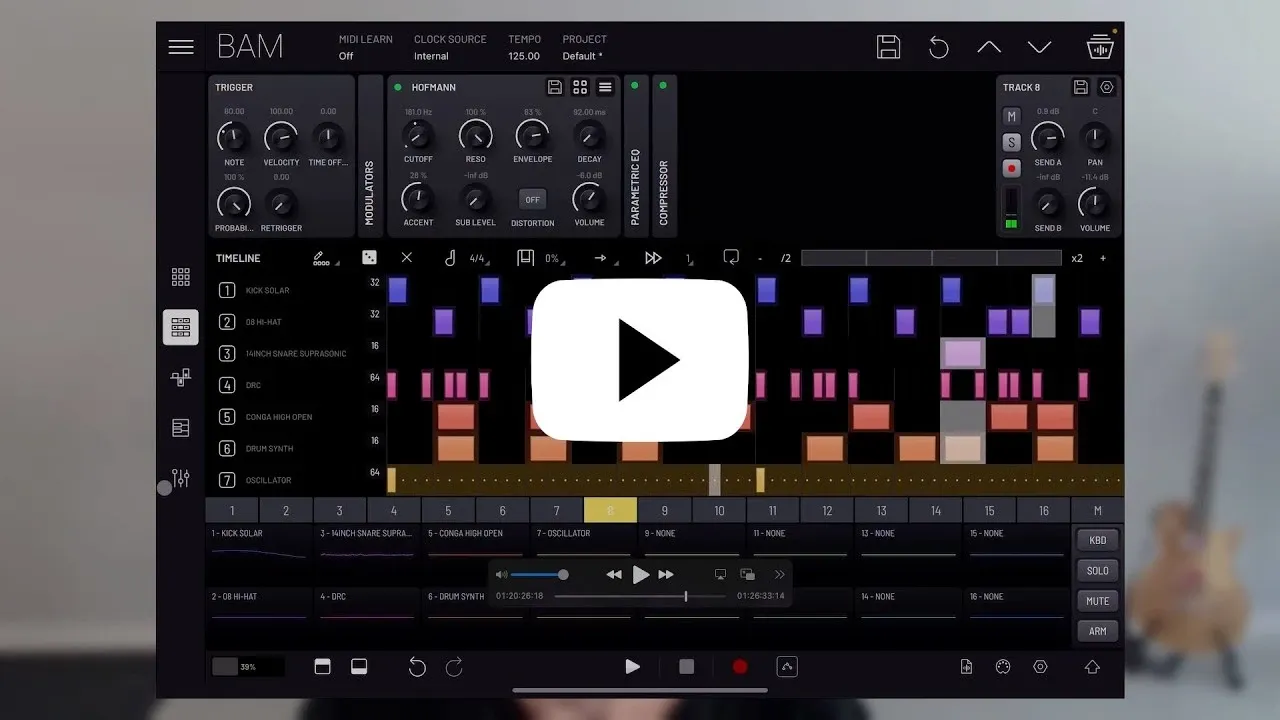
Task: Select track tab number 12
Action: 827,511
